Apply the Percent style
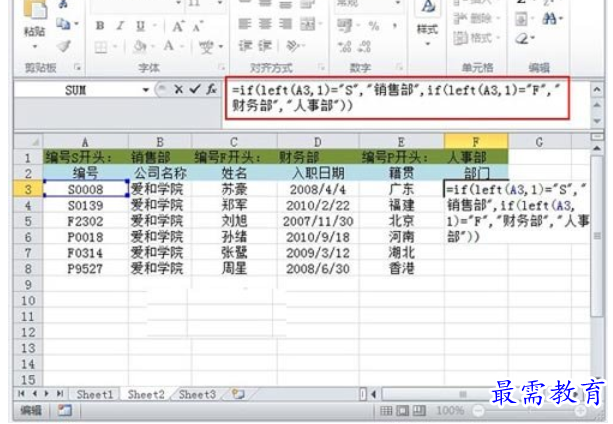 click(x=374, y=26)
